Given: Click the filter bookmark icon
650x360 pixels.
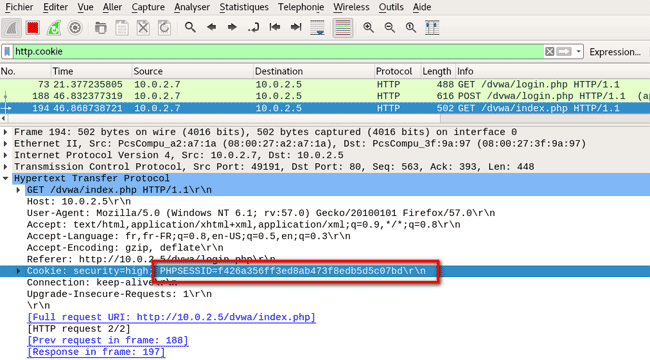Looking at the screenshot, I should click(7, 51).
